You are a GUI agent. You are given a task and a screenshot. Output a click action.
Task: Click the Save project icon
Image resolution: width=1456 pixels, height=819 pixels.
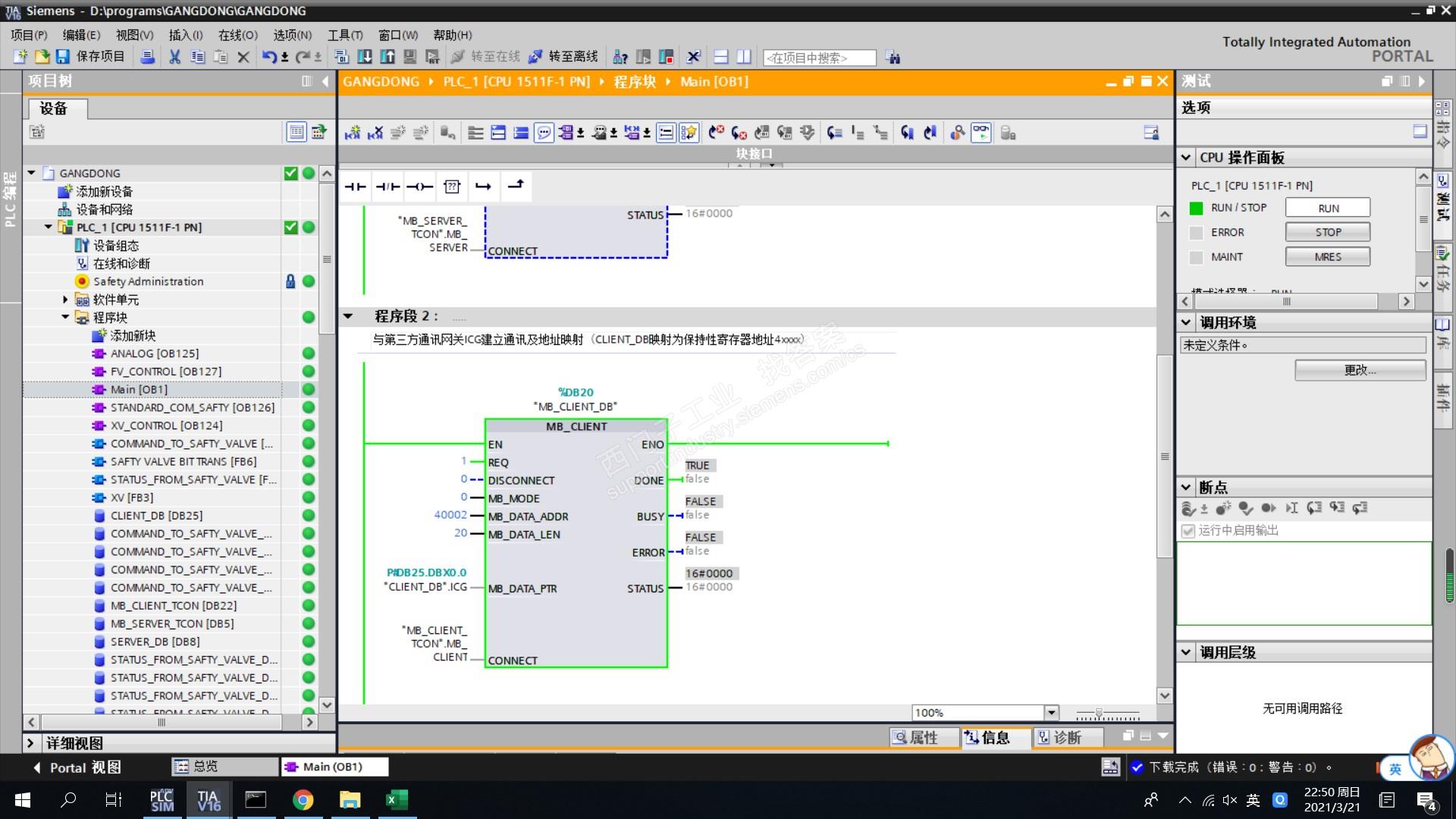[x=63, y=57]
